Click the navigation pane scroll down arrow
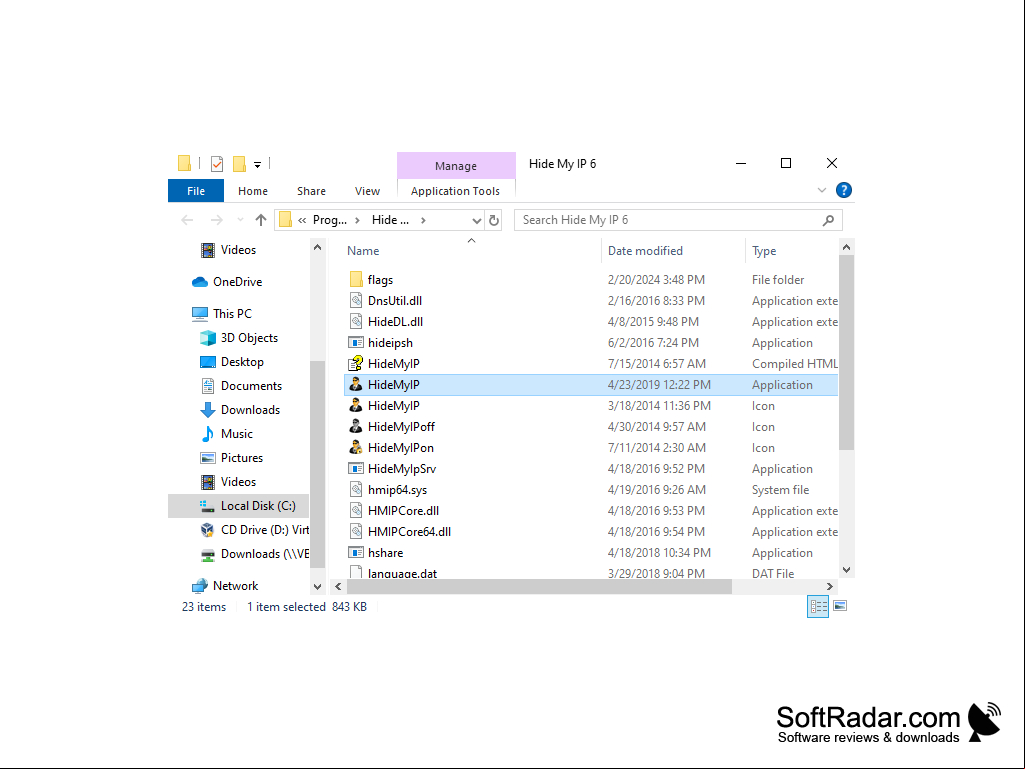 317,587
